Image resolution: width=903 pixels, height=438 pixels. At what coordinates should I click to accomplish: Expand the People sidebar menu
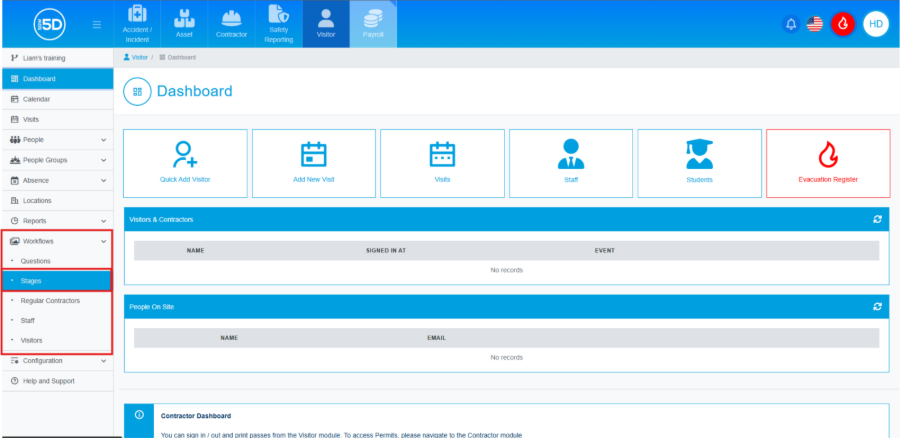[x=57, y=139]
